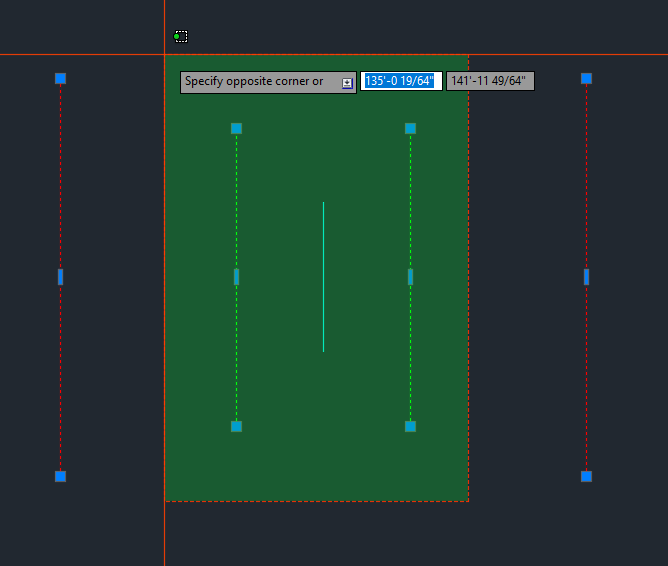Open the dynamic prompt options dropdown icon
This screenshot has width=668, height=566.
click(347, 83)
